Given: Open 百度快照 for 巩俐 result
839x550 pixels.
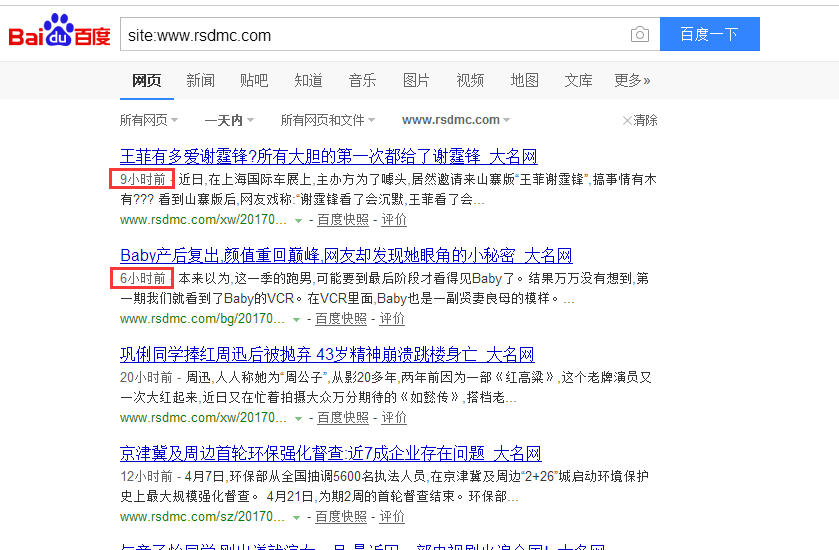Looking at the screenshot, I should (343, 418).
